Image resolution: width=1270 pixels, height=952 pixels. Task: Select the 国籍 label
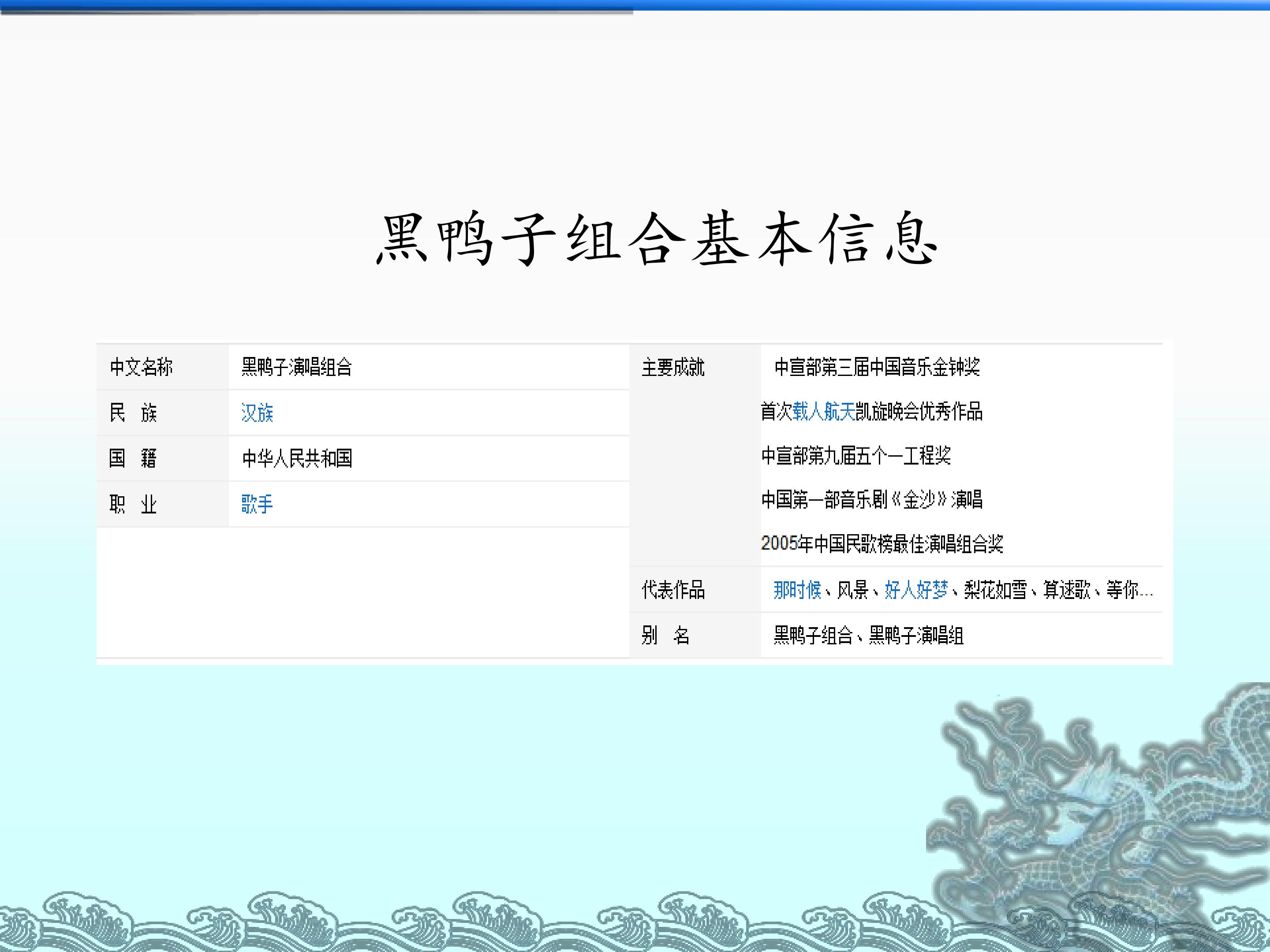[x=133, y=458]
